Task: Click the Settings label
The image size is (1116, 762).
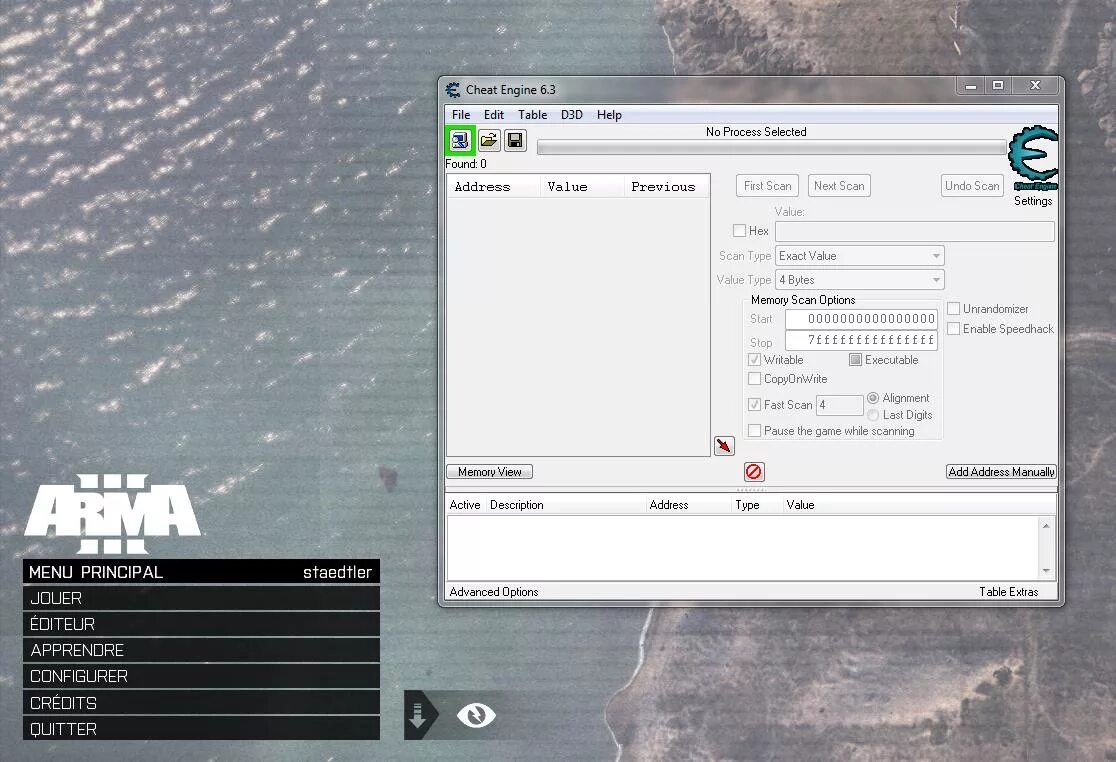Action: [1033, 201]
